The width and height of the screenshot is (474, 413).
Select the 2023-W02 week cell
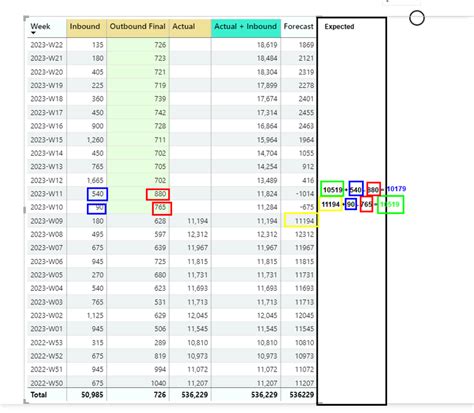46,315
